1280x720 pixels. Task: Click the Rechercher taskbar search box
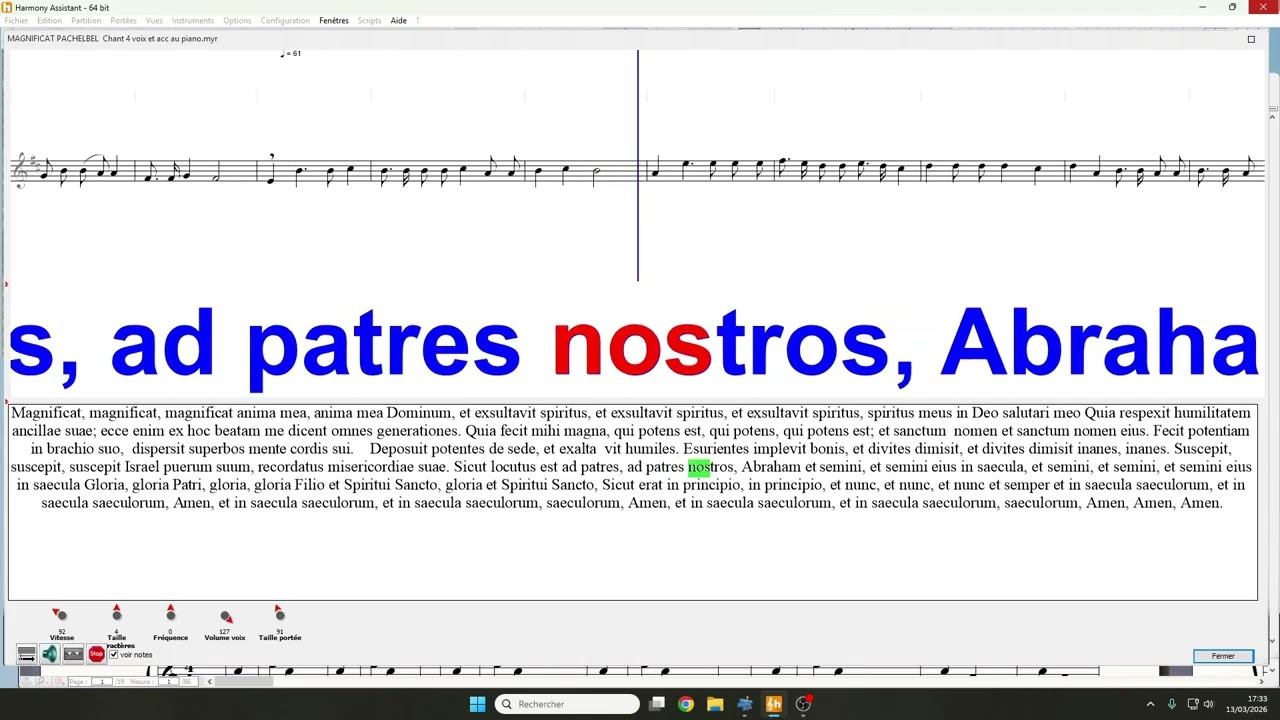pos(567,704)
